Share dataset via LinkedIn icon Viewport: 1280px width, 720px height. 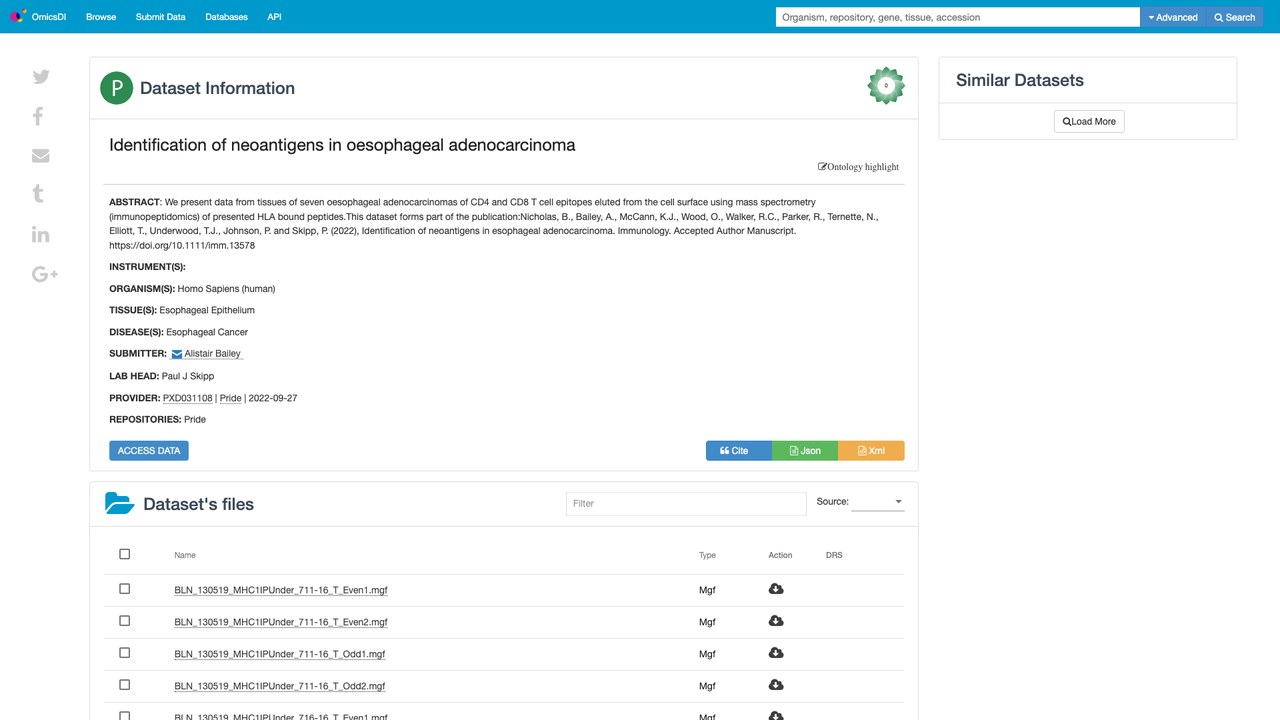[x=41, y=234]
